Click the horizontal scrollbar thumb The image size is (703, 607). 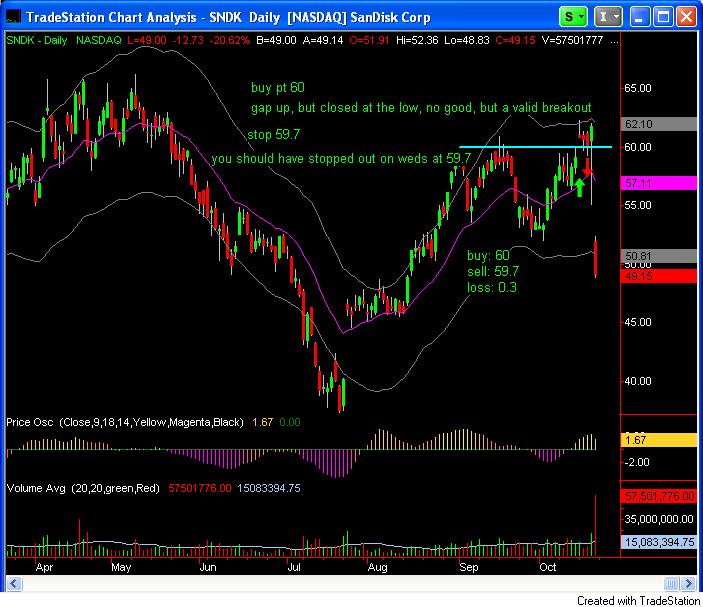point(671,583)
